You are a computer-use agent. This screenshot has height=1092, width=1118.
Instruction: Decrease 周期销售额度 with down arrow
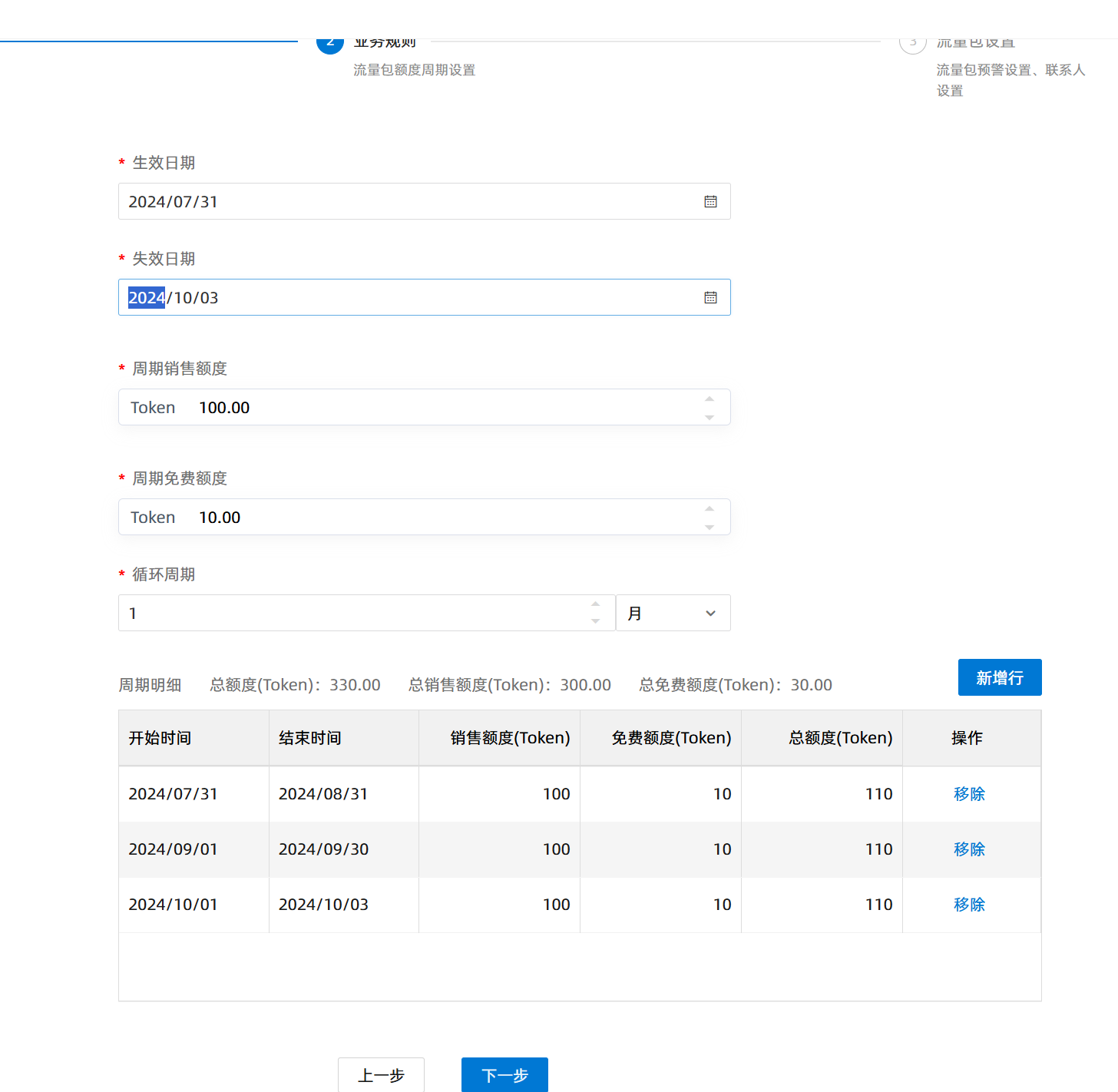[x=709, y=417]
